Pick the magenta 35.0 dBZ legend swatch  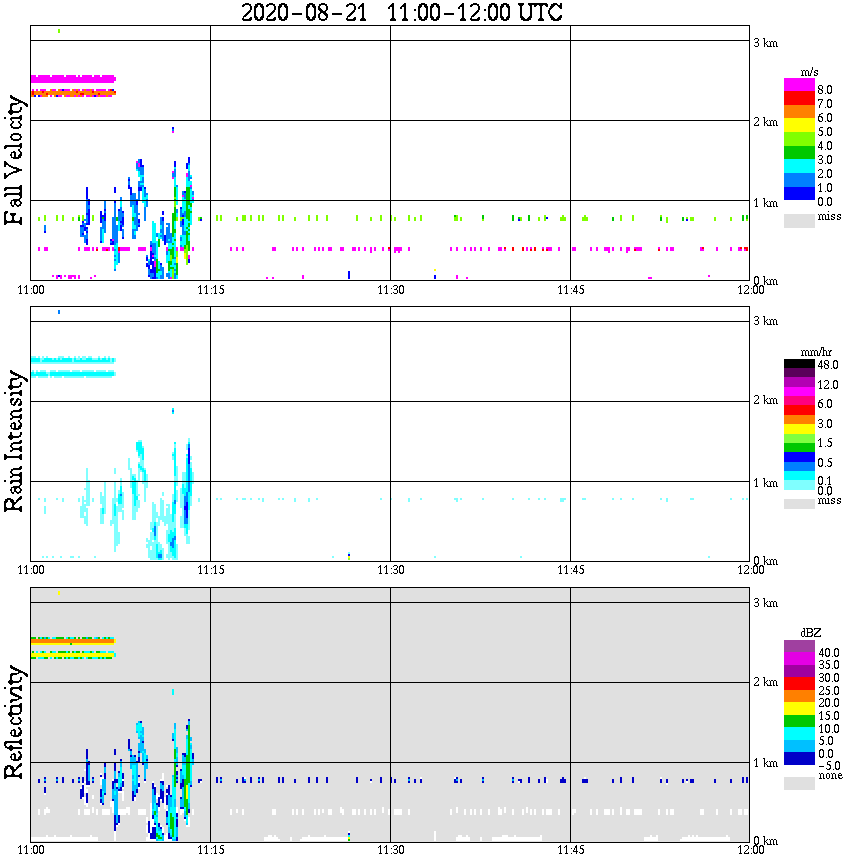click(x=799, y=658)
